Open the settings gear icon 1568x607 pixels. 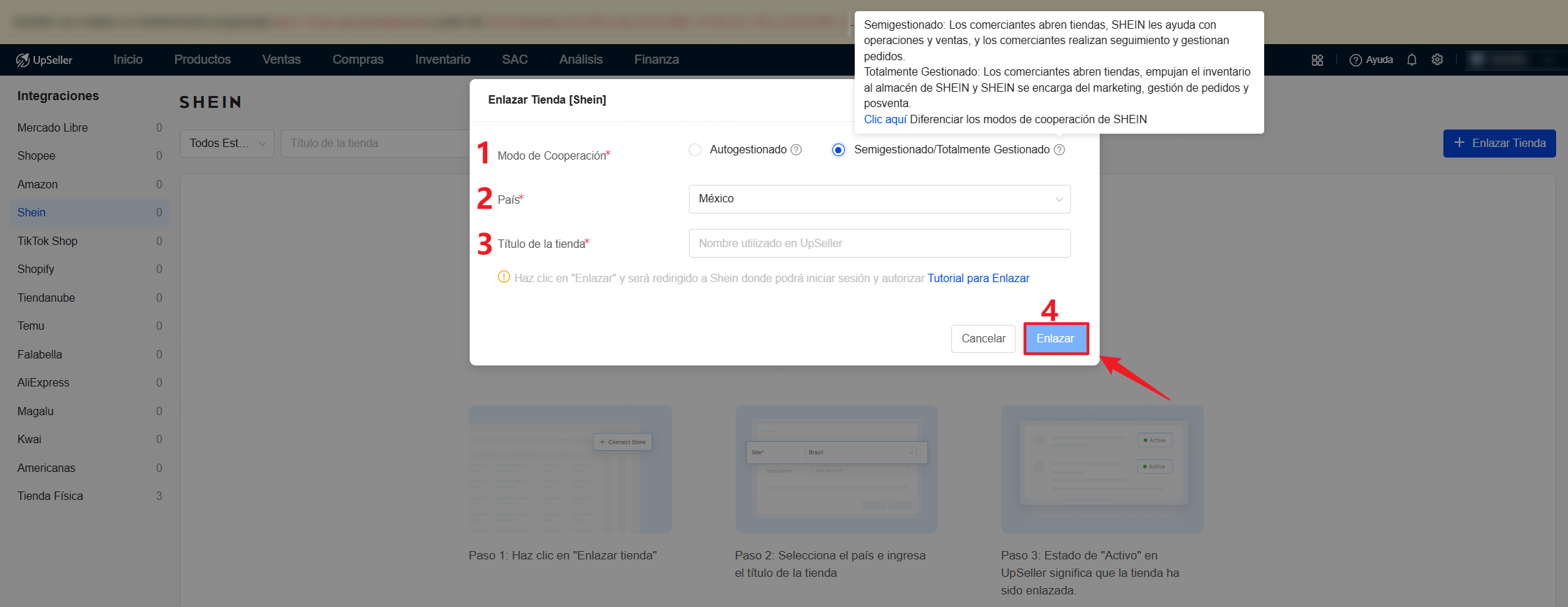[1437, 60]
